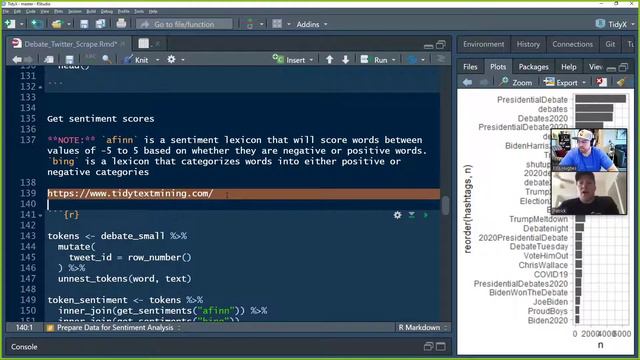Open the Export dropdown in Plots
Viewport: 640px width, 360px height.
[x=565, y=82]
